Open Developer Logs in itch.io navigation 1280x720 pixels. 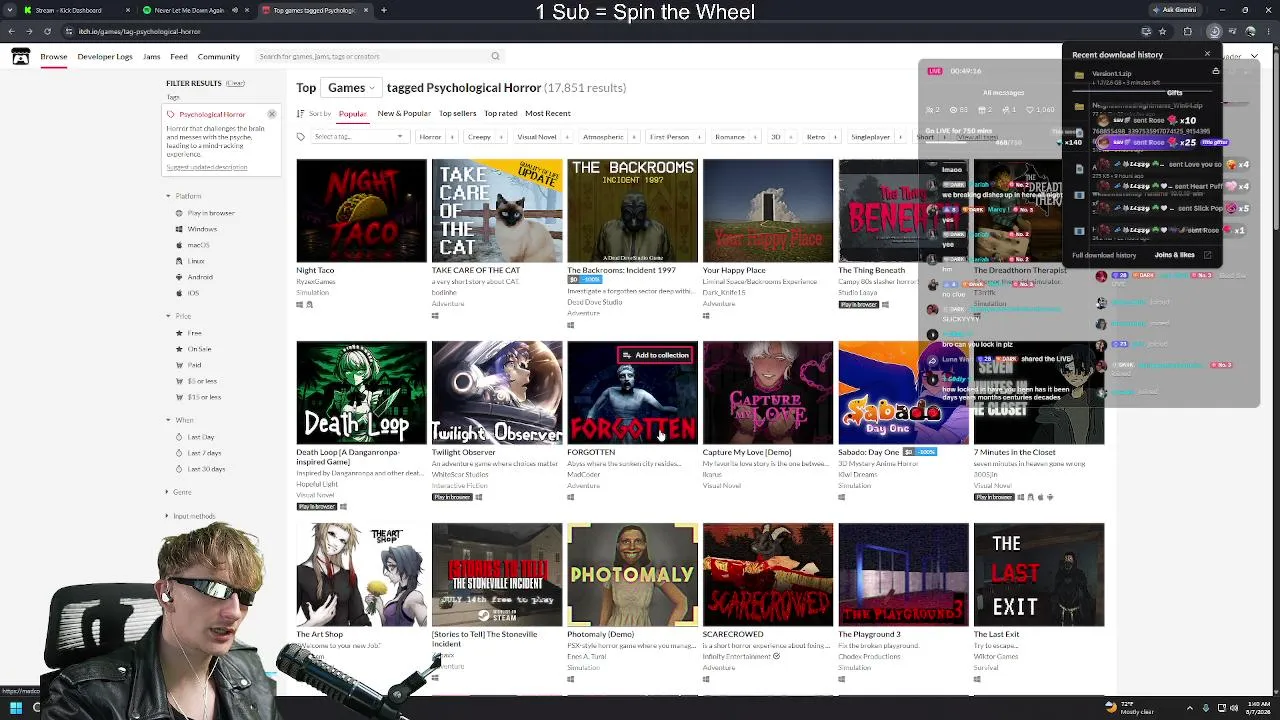click(x=105, y=57)
